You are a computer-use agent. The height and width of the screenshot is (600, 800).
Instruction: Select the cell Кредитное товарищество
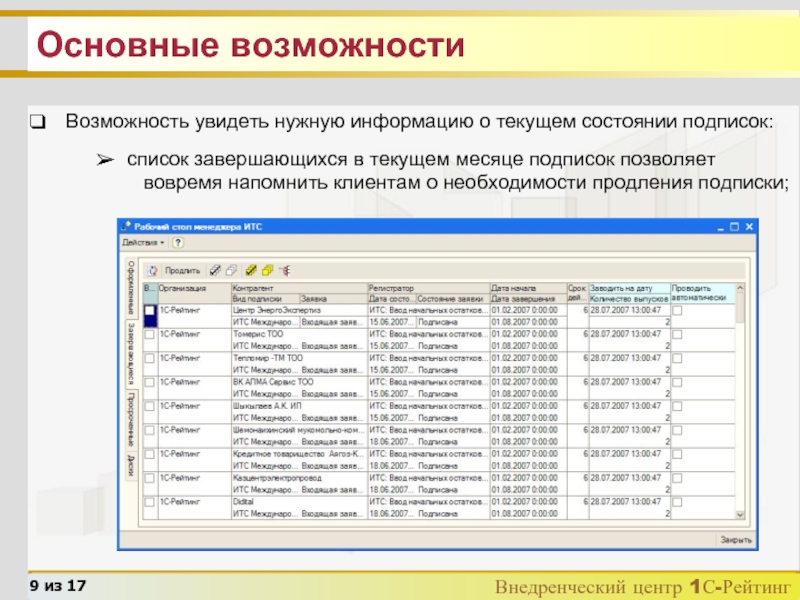click(299, 454)
